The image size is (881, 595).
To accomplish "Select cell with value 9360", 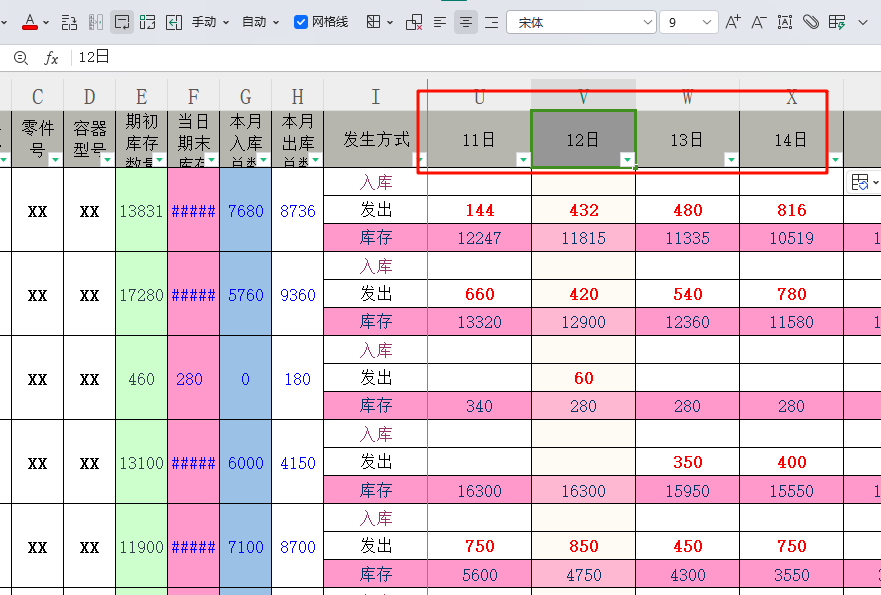I will pyautogui.click(x=298, y=294).
